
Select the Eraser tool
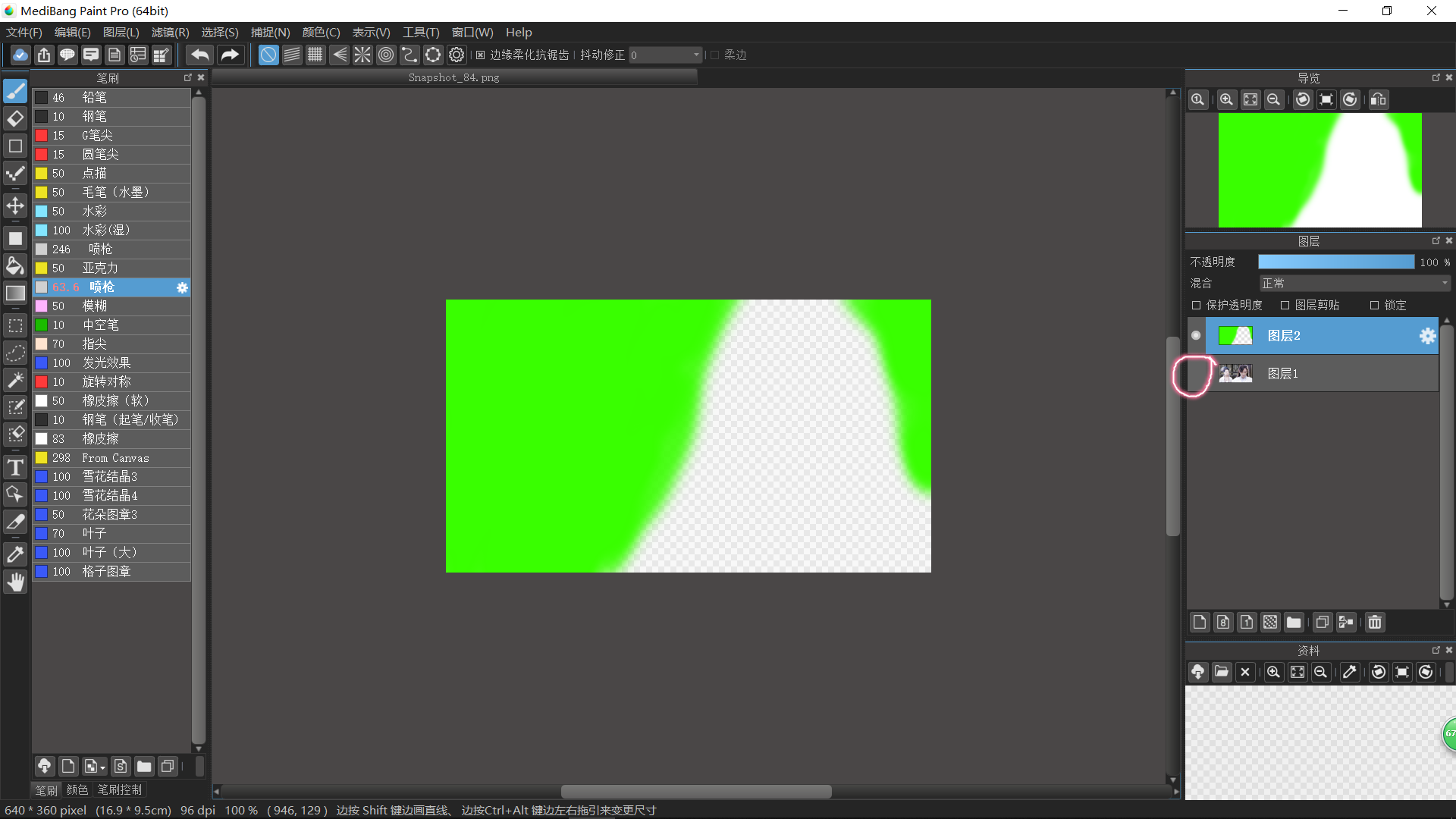(x=15, y=118)
